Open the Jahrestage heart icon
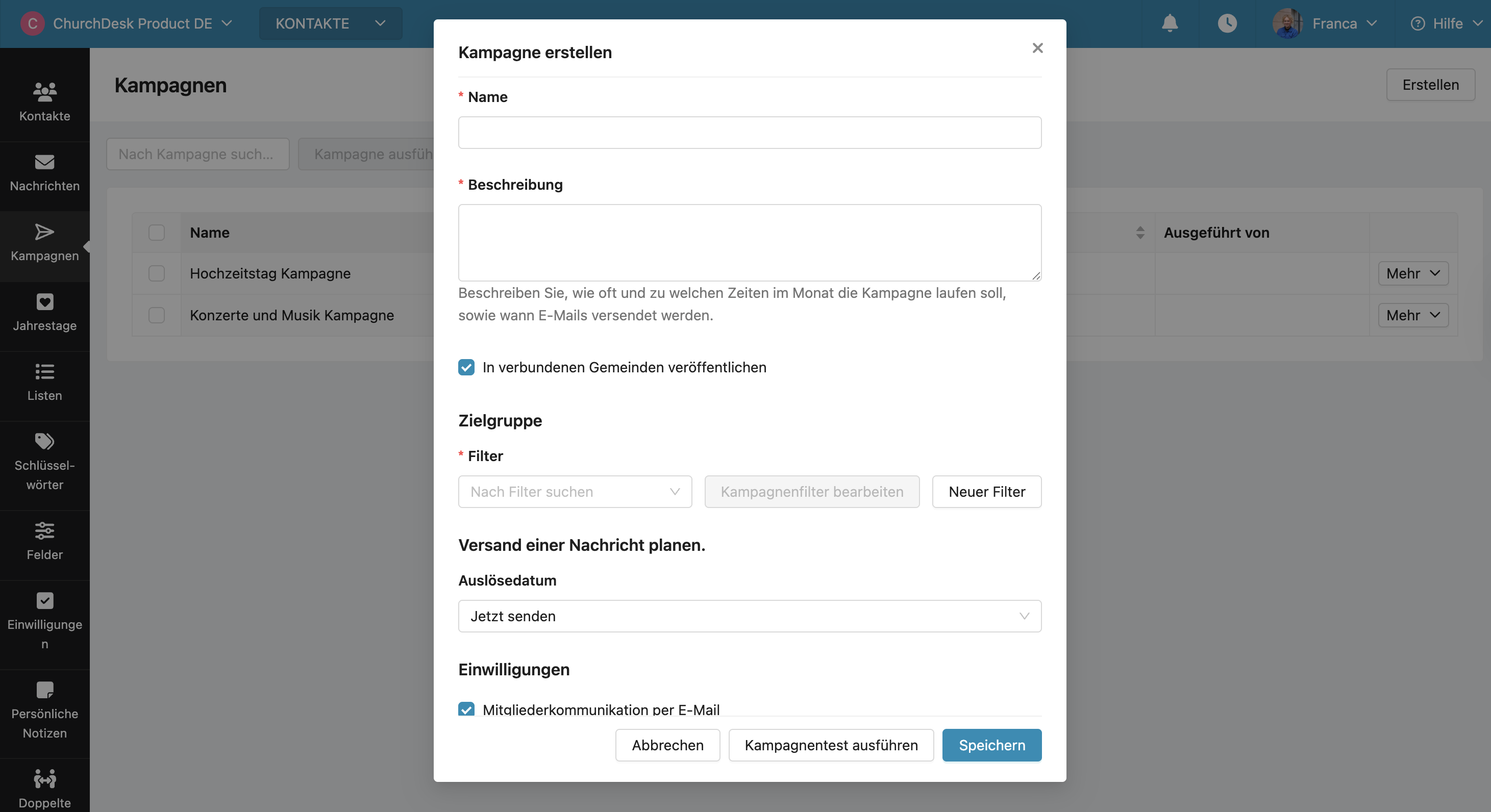The image size is (1491, 812). [x=44, y=301]
